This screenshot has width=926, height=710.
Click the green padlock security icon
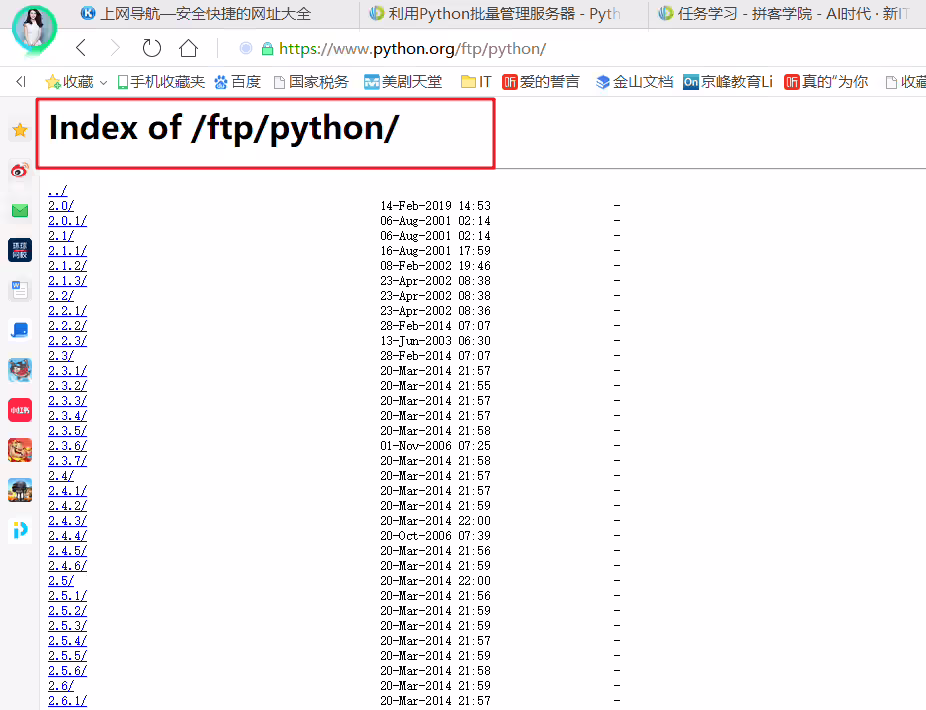pyautogui.click(x=267, y=48)
